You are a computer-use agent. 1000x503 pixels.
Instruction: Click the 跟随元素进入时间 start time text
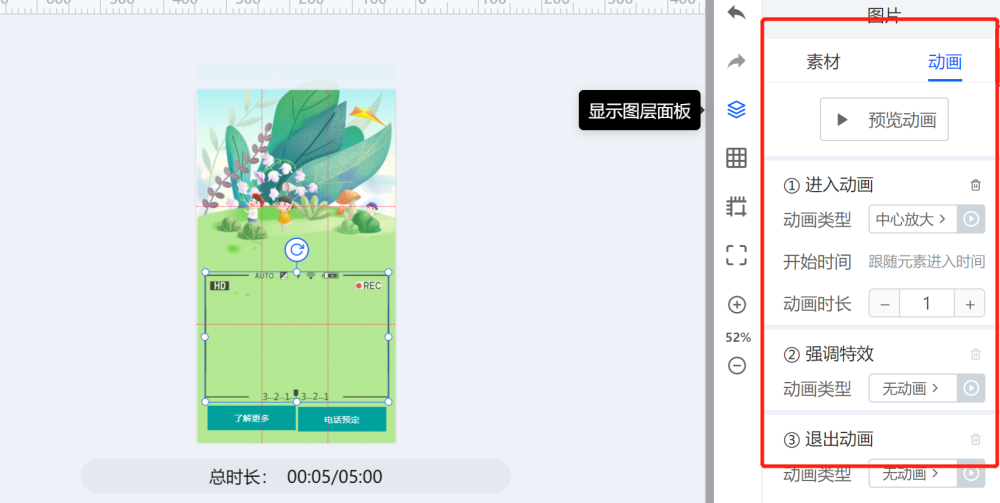(x=927, y=261)
